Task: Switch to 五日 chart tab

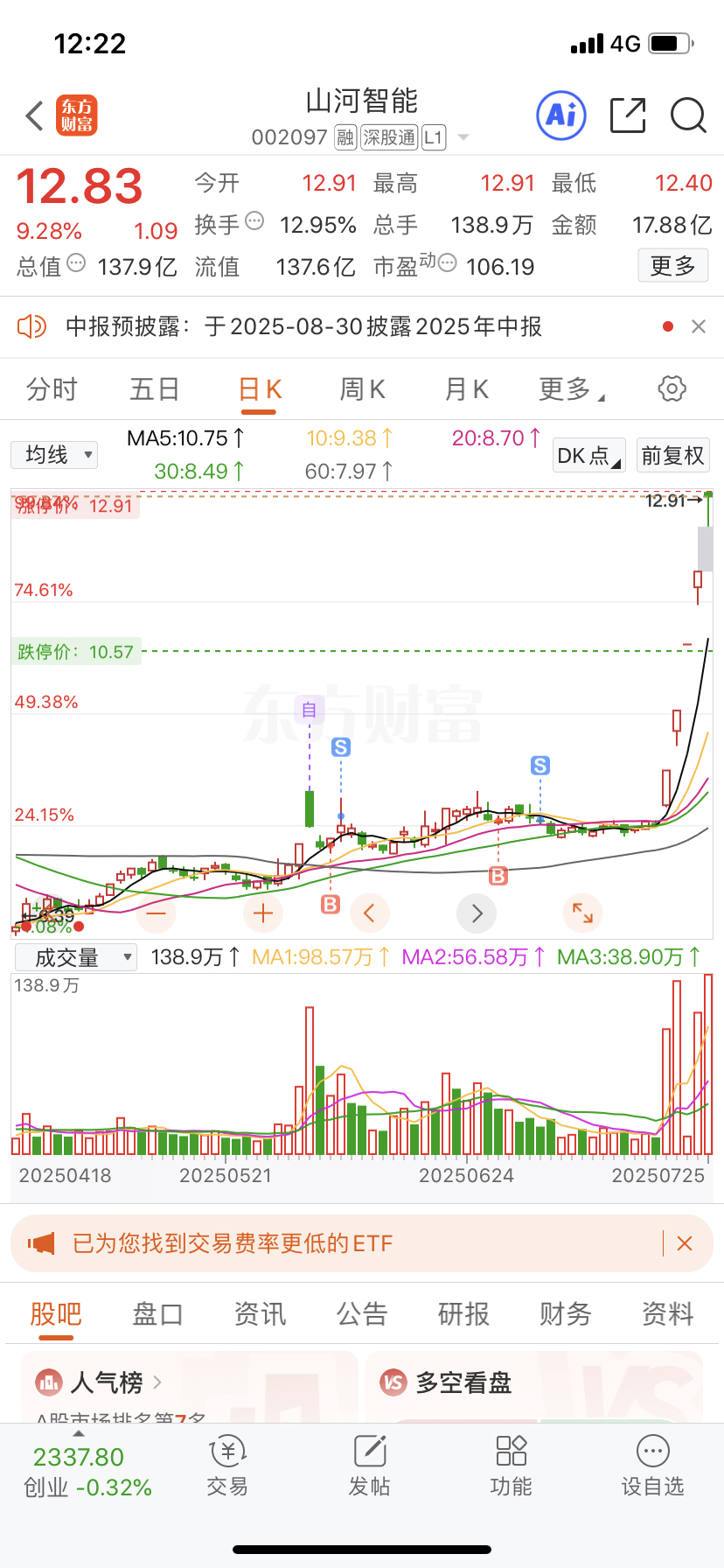Action: click(155, 389)
